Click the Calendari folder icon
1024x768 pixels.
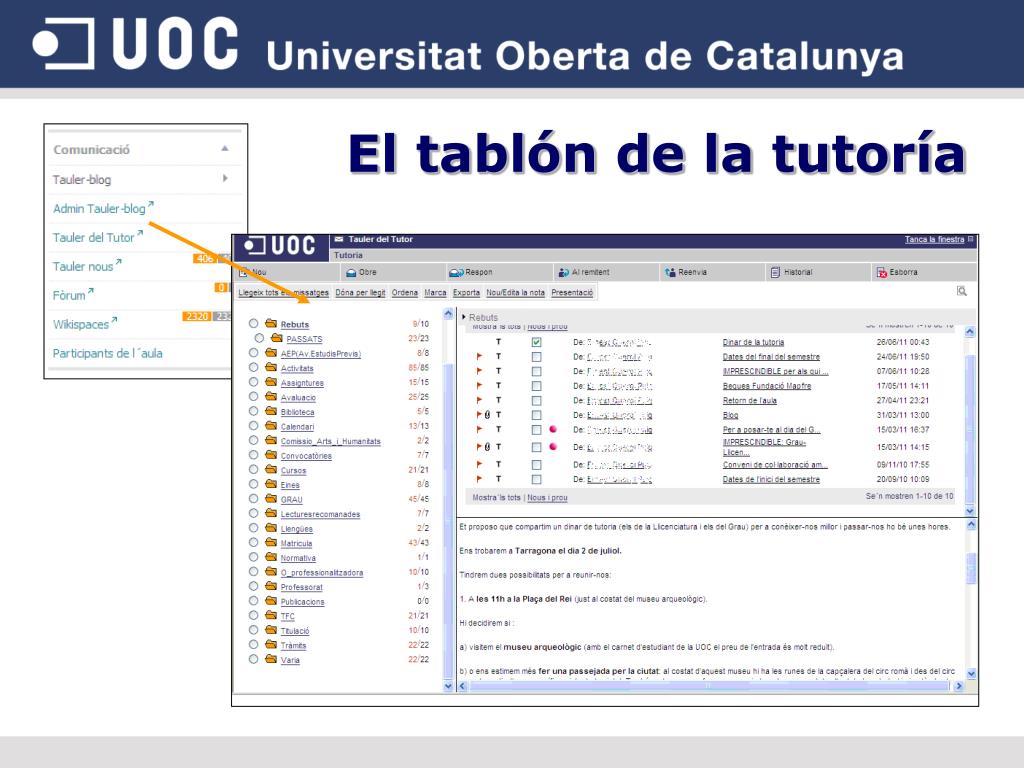click(x=271, y=425)
